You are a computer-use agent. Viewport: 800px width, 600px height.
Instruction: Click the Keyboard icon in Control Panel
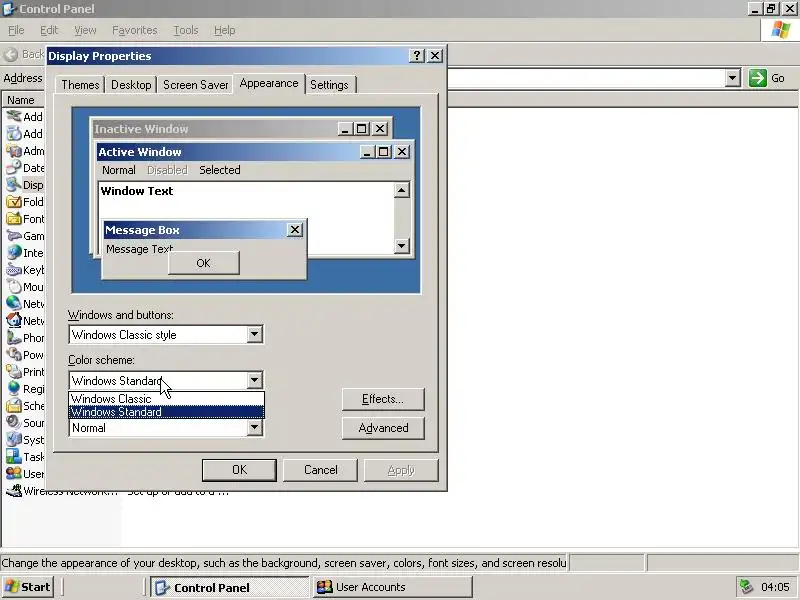click(14, 269)
